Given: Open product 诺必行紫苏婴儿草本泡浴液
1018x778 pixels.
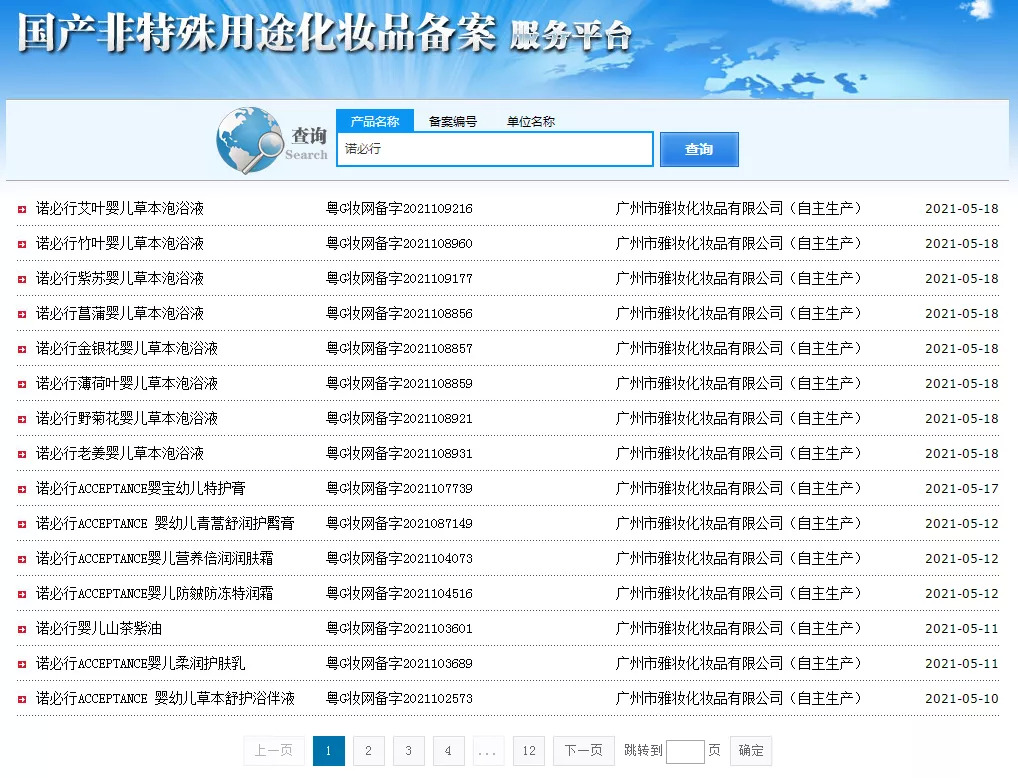Looking at the screenshot, I should tap(120, 279).
